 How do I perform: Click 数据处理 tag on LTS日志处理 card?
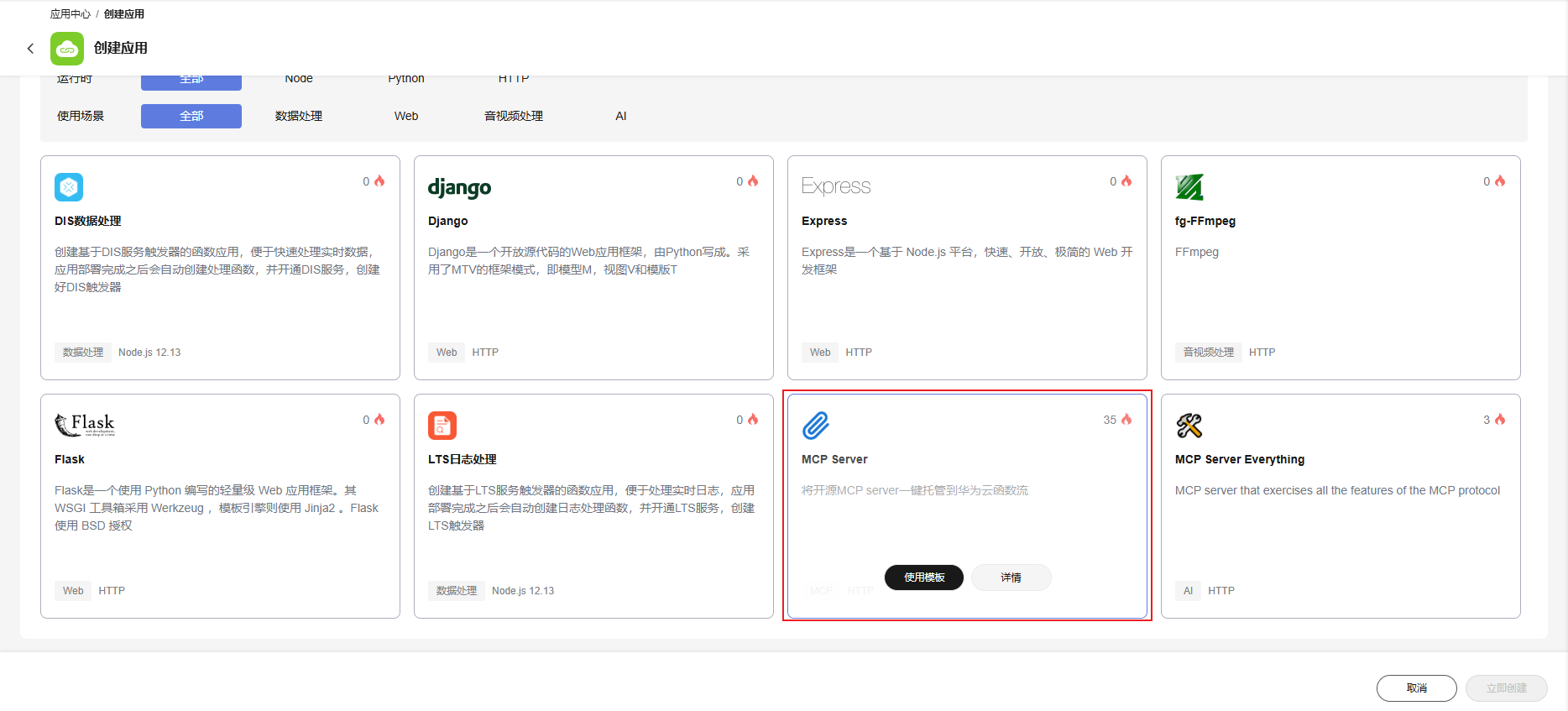[457, 591]
